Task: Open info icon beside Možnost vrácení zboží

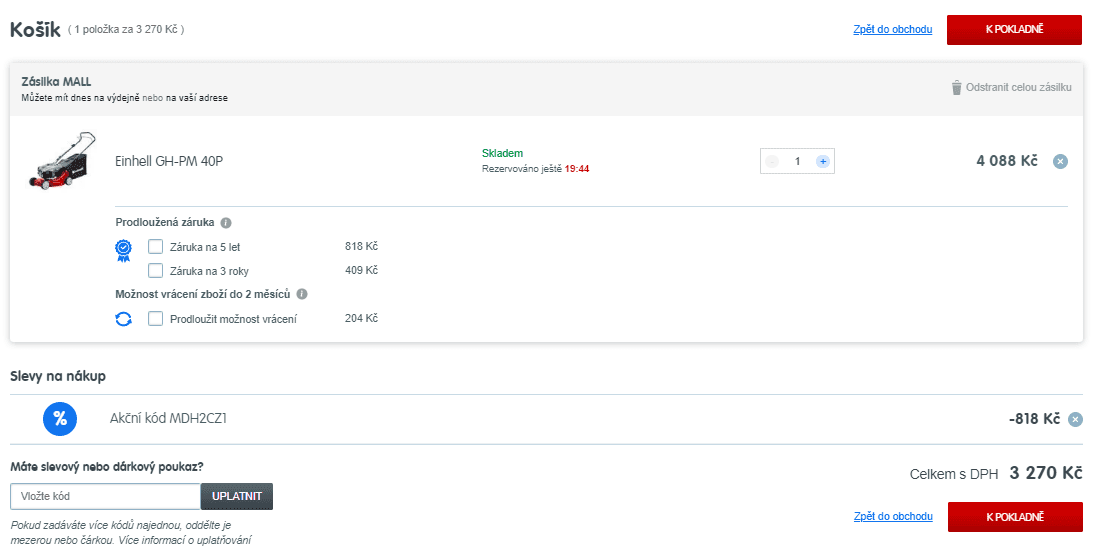Action: pos(302,295)
